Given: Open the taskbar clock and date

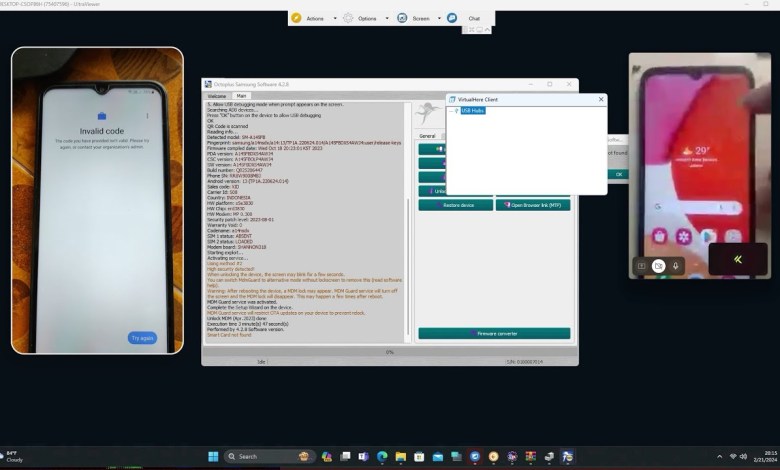Looking at the screenshot, I should (766, 456).
